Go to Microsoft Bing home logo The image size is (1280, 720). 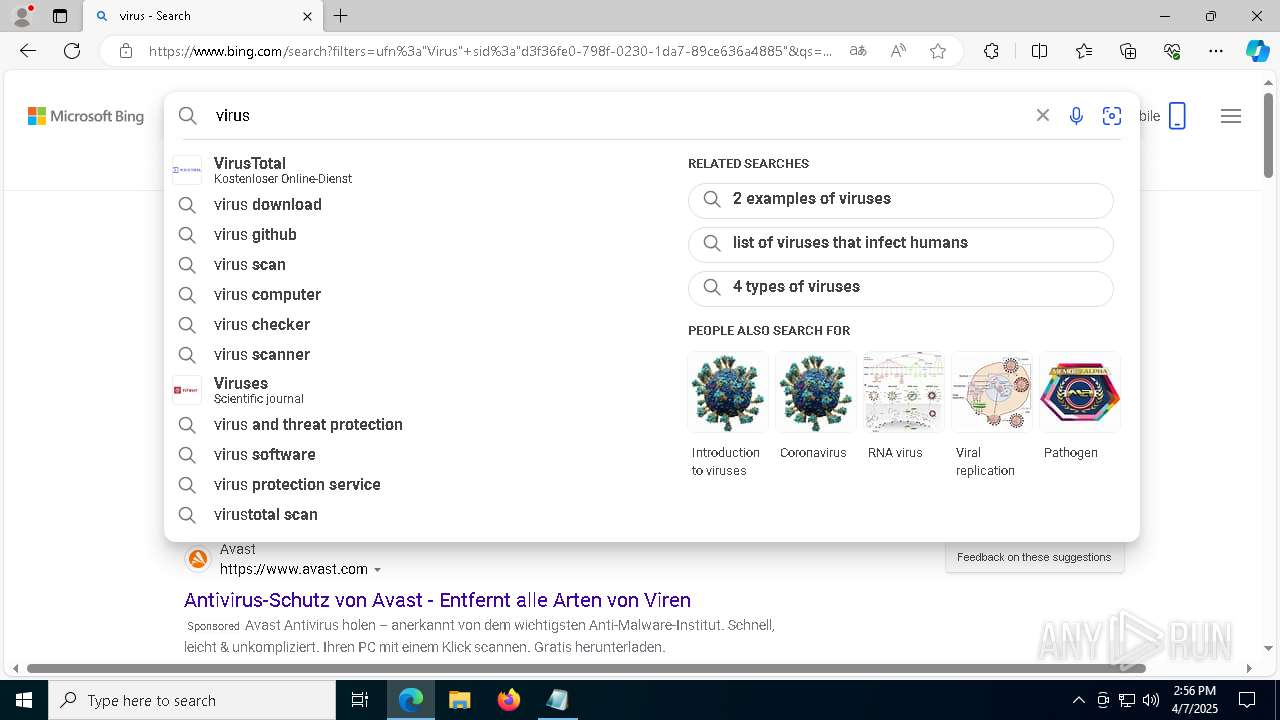point(86,116)
